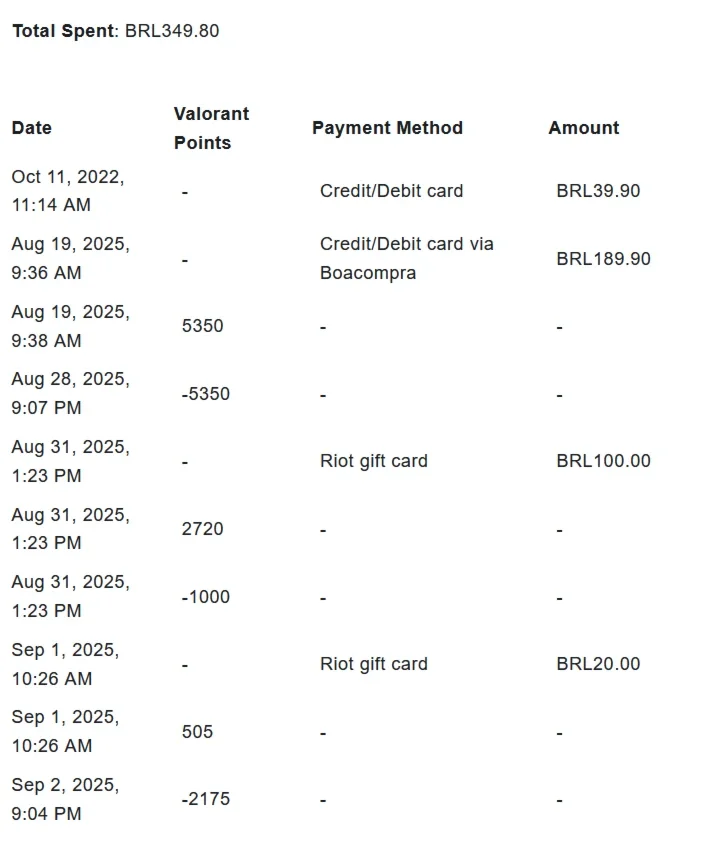Screen dimensions: 722x852
Task: Click the -2175 Valorant Points value
Action: pos(205,799)
